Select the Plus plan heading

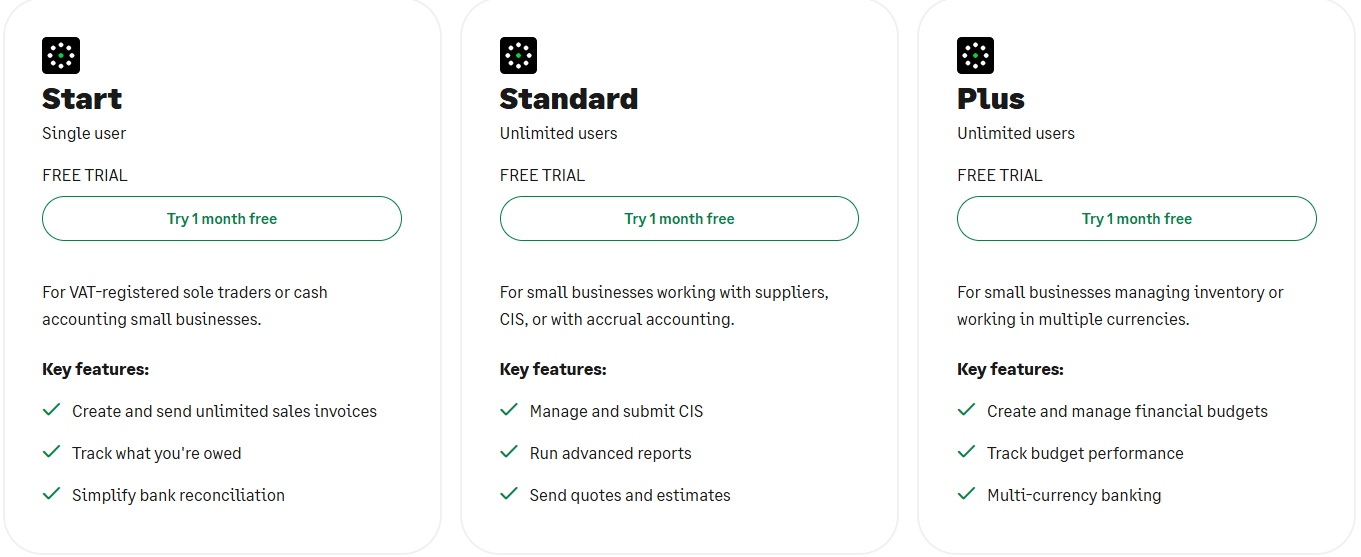[991, 99]
